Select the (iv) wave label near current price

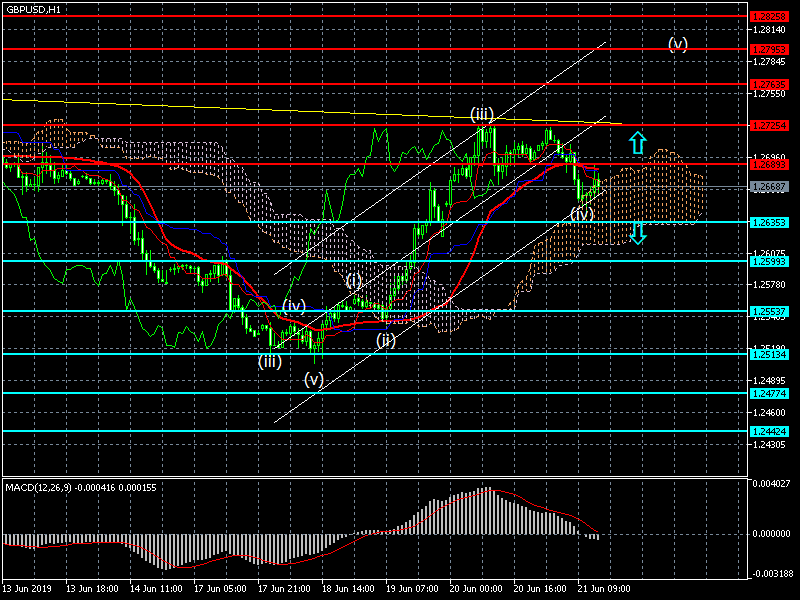(x=582, y=213)
